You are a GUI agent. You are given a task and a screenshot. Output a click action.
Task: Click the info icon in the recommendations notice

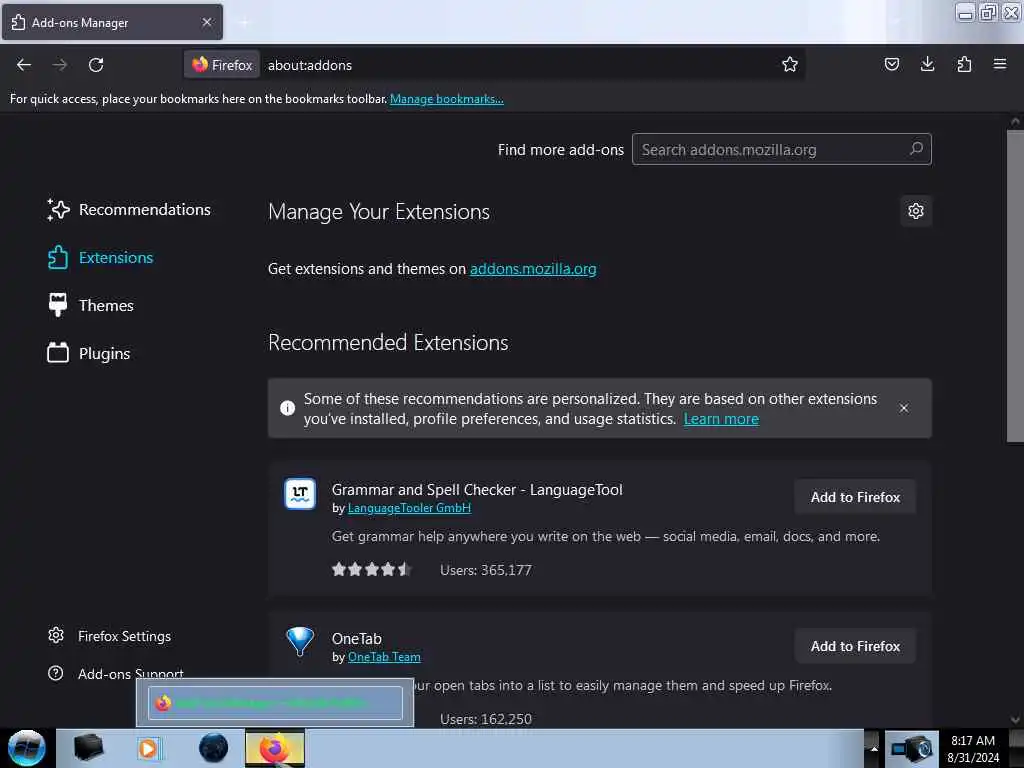click(x=287, y=408)
